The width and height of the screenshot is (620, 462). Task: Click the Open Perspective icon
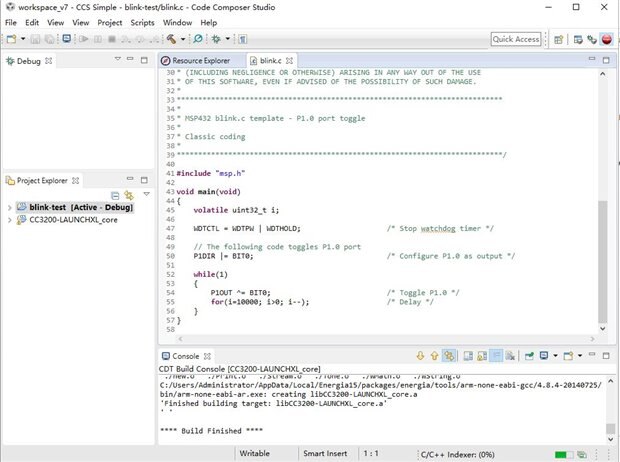pos(558,39)
